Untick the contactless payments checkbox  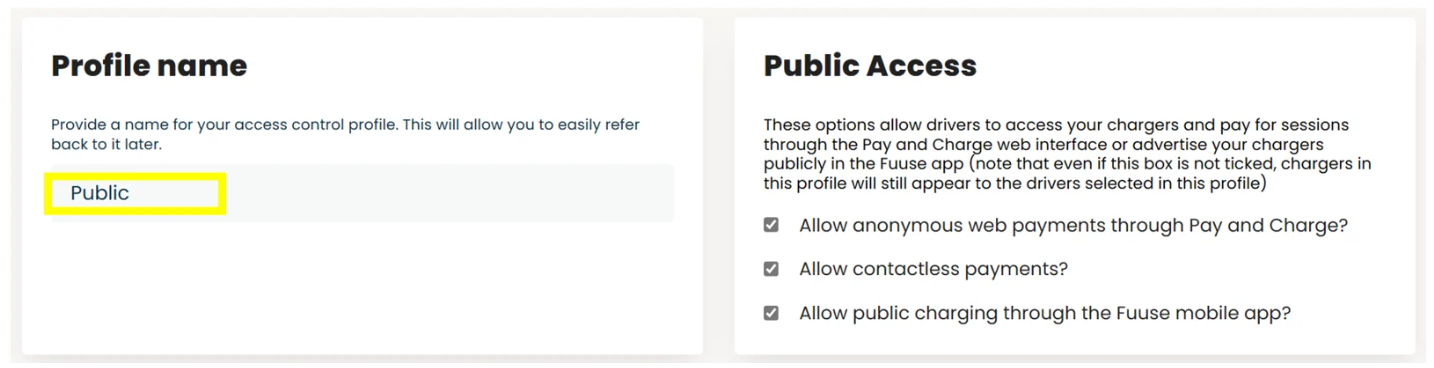[771, 269]
